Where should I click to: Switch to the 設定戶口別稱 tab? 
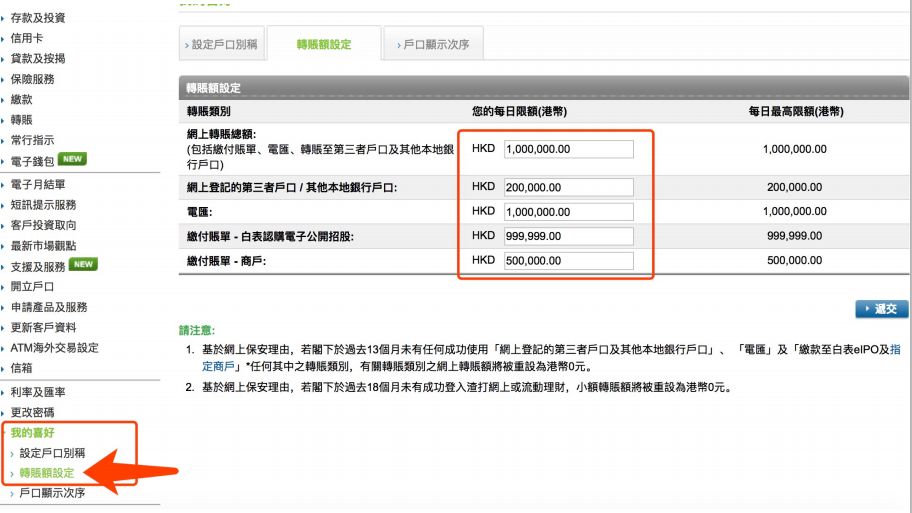pyautogui.click(x=222, y=44)
